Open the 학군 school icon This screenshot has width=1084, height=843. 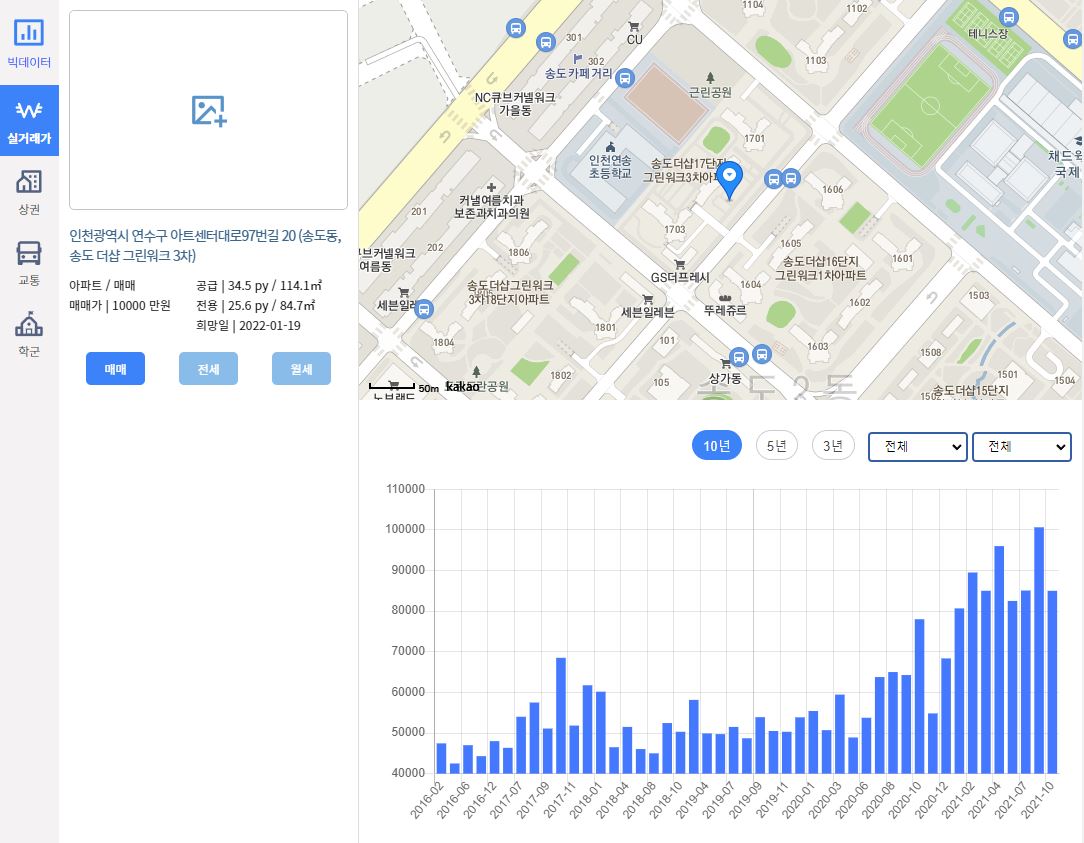29,325
